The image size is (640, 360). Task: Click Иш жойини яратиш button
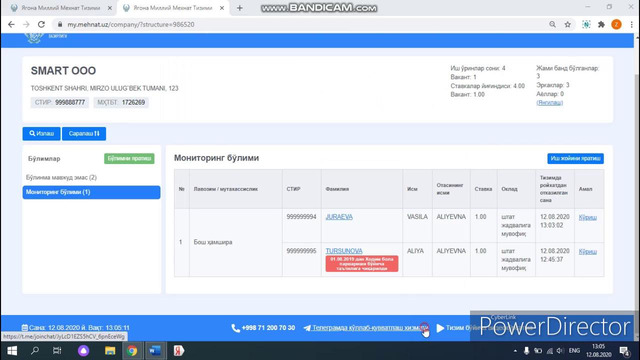point(575,158)
